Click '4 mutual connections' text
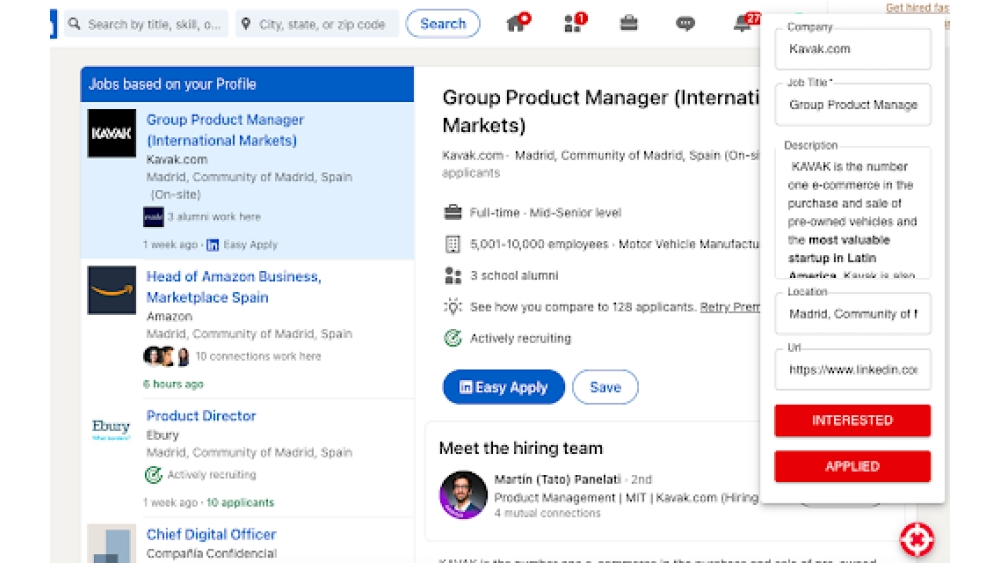The height and width of the screenshot is (563, 1000). click(547, 513)
